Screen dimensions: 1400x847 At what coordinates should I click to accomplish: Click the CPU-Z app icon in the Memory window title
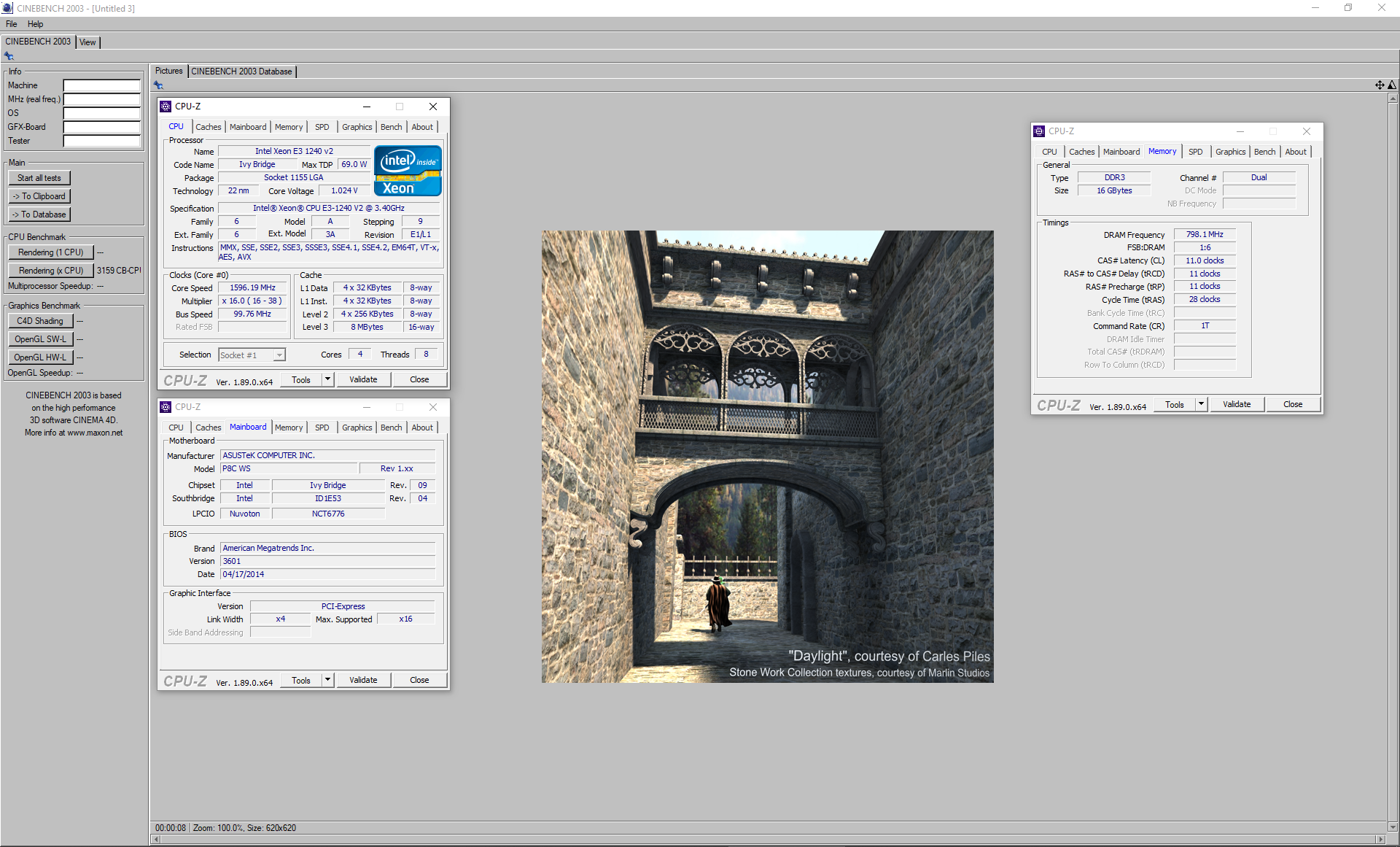coord(1039,131)
